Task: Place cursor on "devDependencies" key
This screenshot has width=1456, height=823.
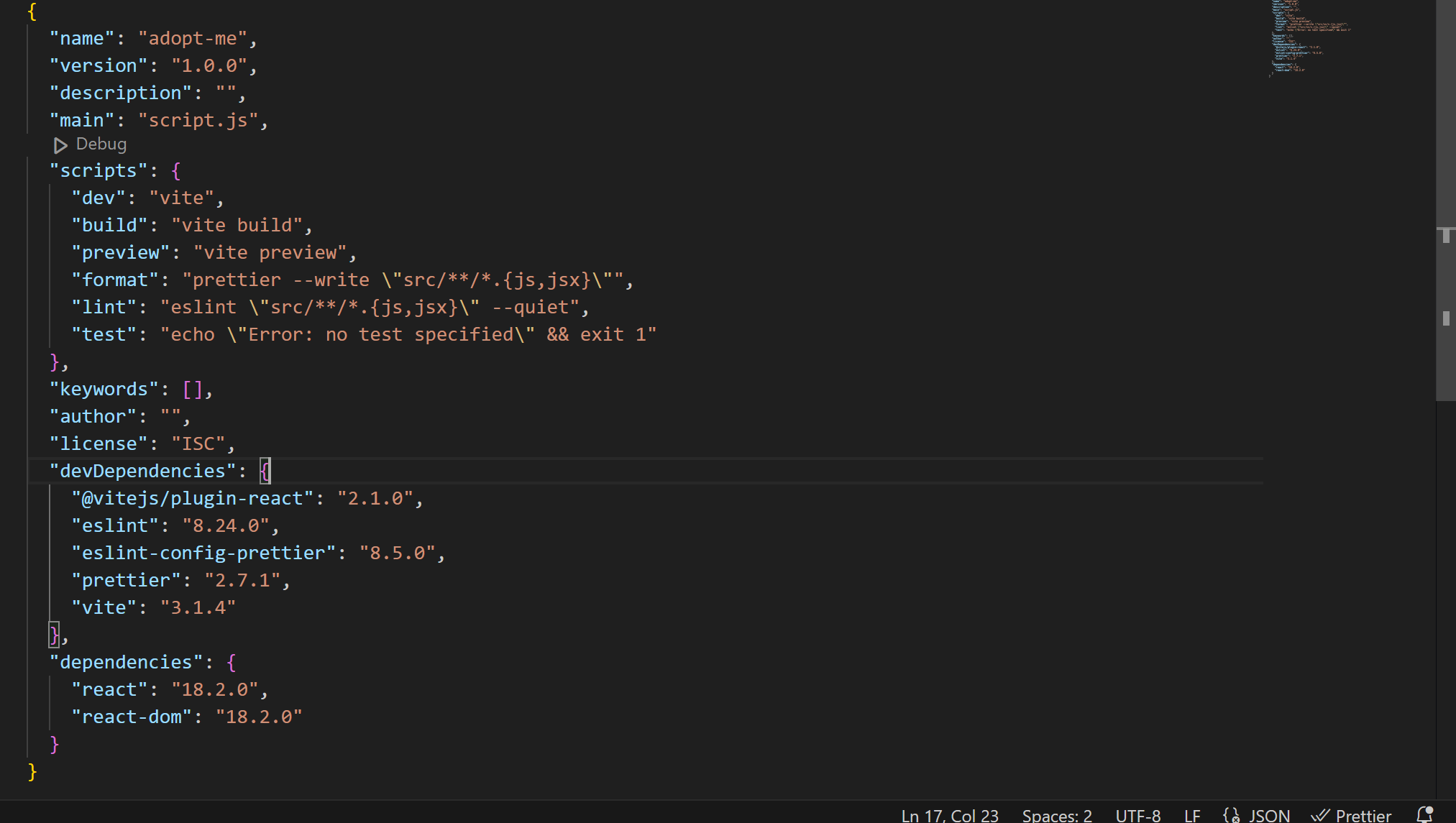Action: click(x=142, y=471)
